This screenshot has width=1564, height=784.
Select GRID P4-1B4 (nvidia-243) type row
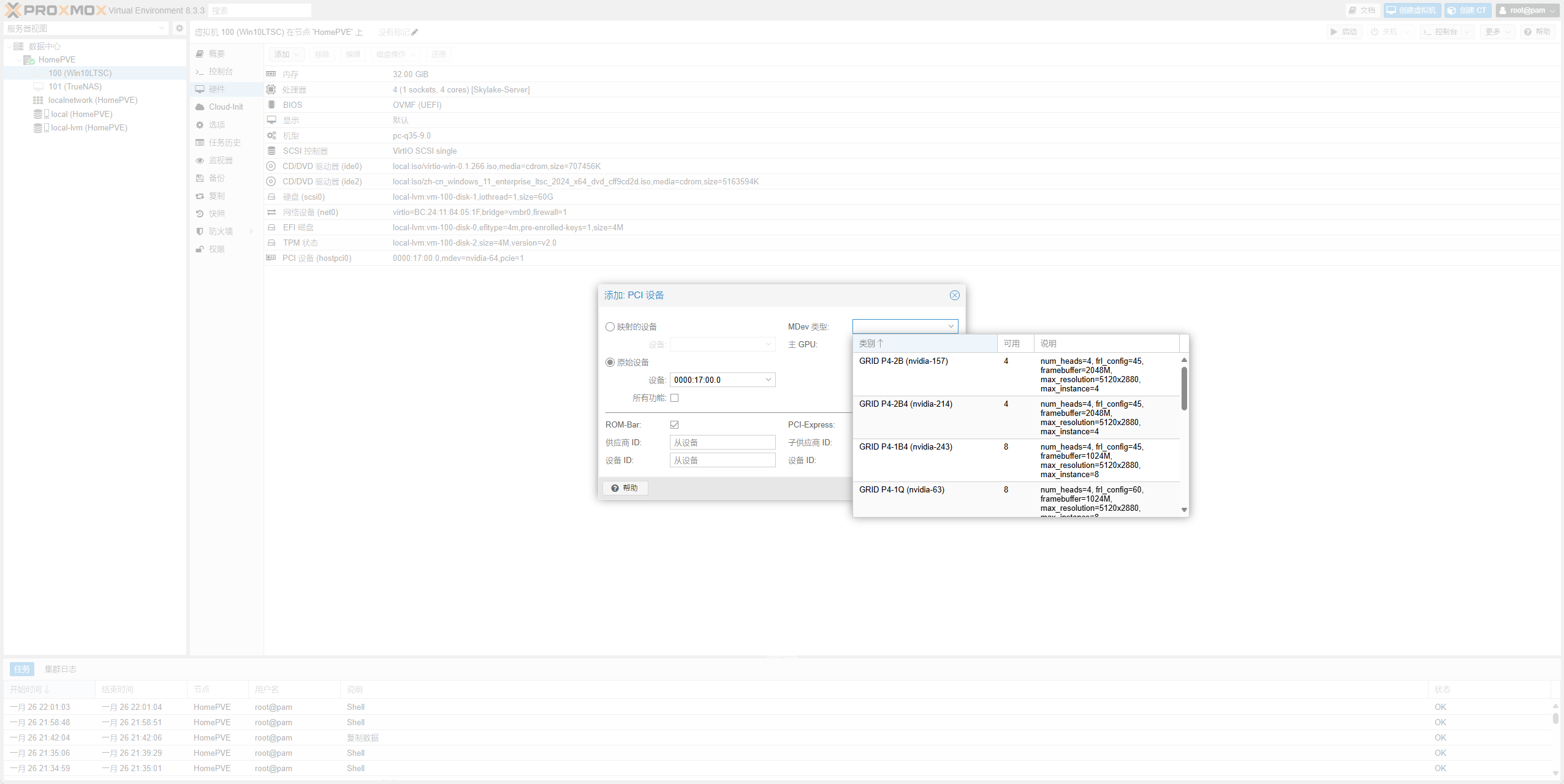click(x=905, y=447)
